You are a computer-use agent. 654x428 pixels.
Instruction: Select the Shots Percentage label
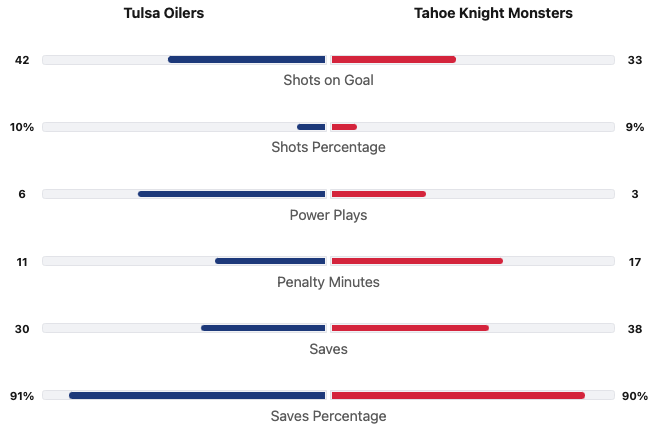click(x=328, y=147)
